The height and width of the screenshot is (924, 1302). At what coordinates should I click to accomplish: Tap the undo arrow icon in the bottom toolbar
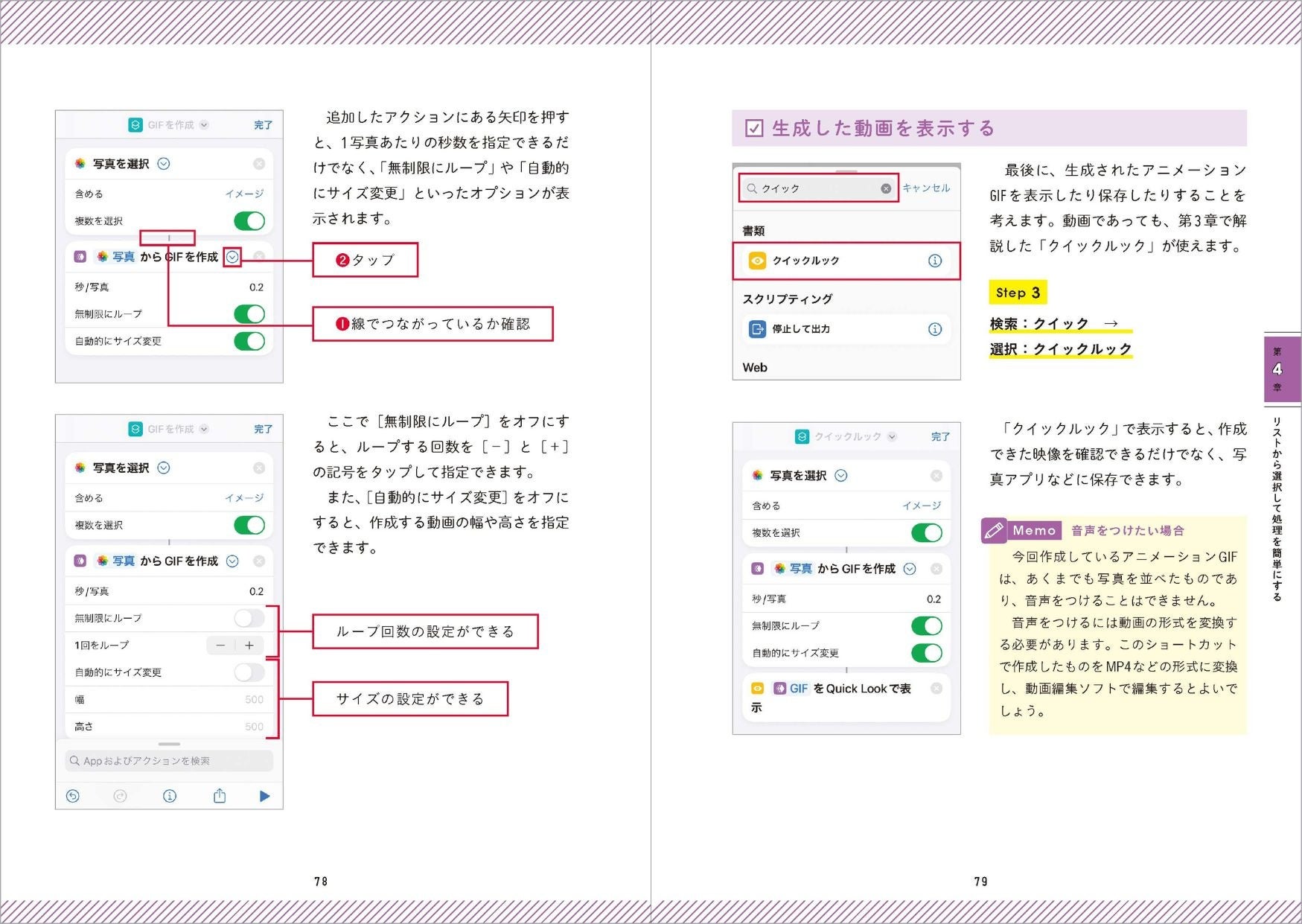(73, 796)
